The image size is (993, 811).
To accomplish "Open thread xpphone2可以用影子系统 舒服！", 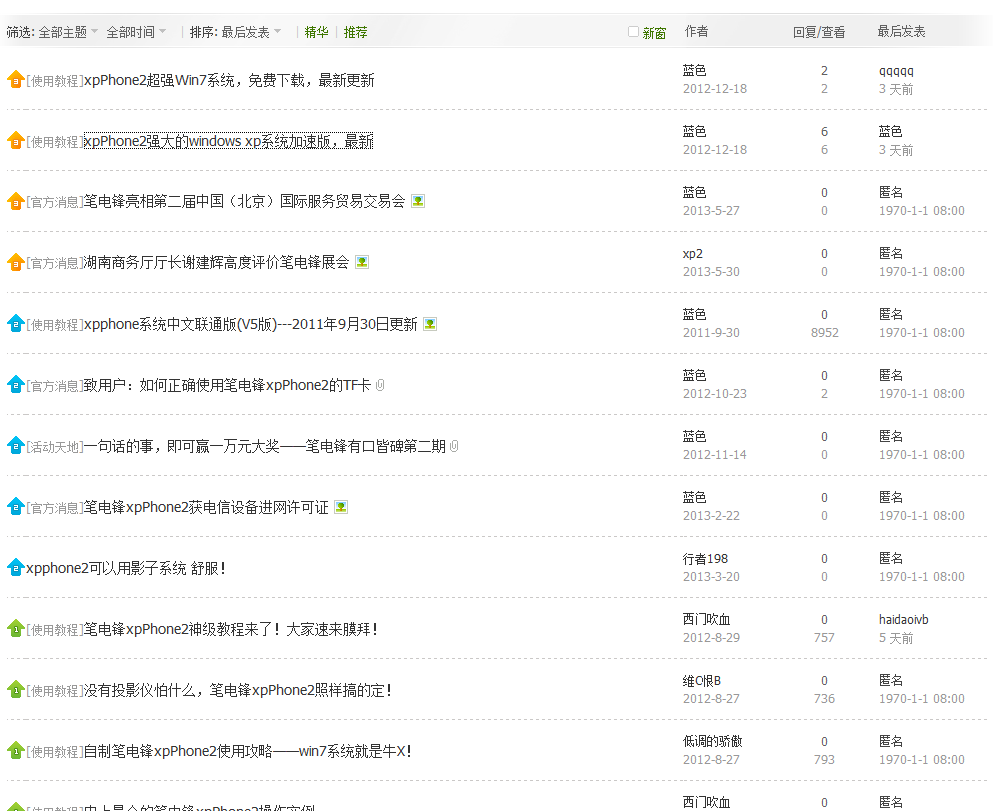I will tap(126, 568).
